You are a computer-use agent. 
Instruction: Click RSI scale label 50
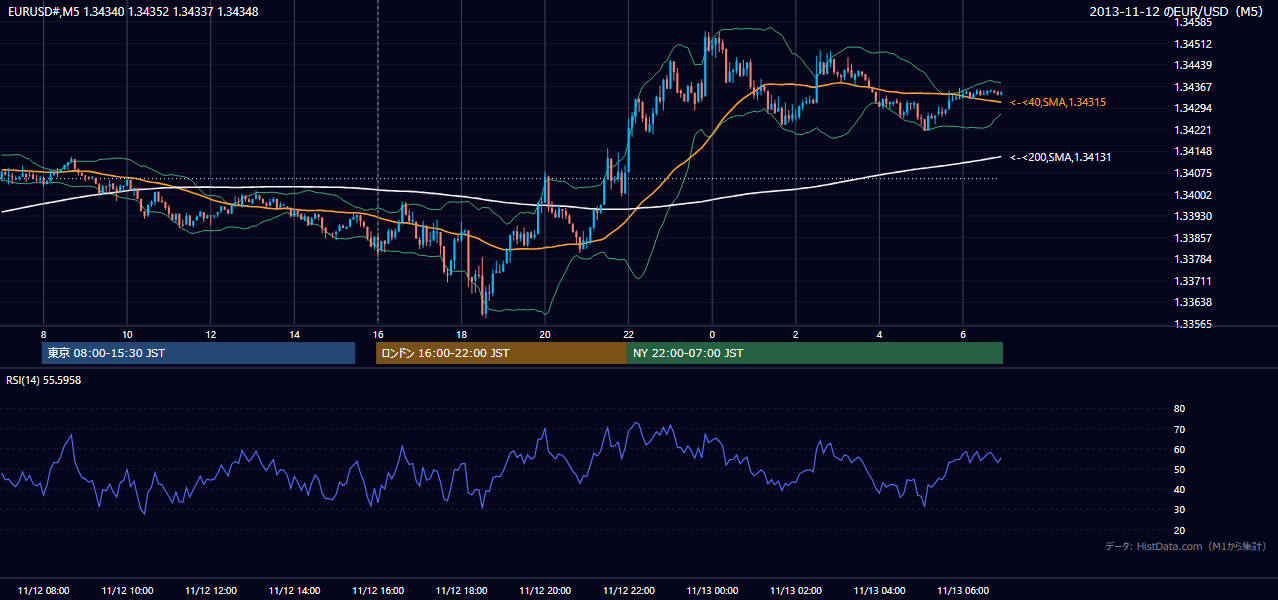click(x=1179, y=470)
